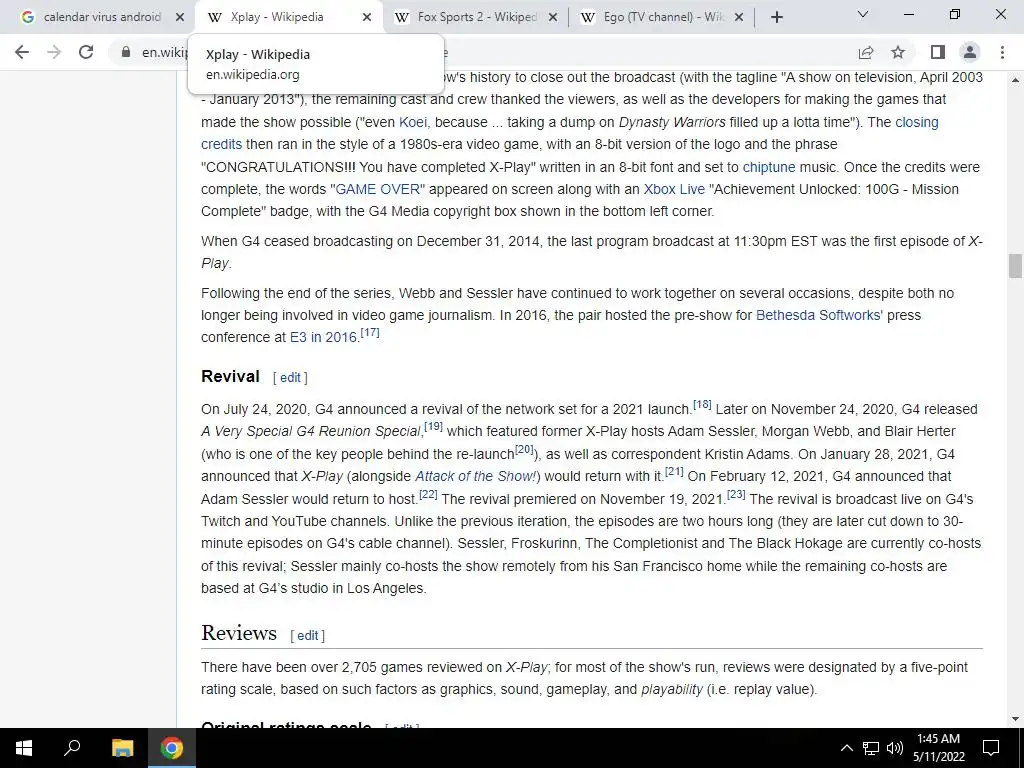
Task: Open the volume tray icon
Action: pyautogui.click(x=895, y=748)
